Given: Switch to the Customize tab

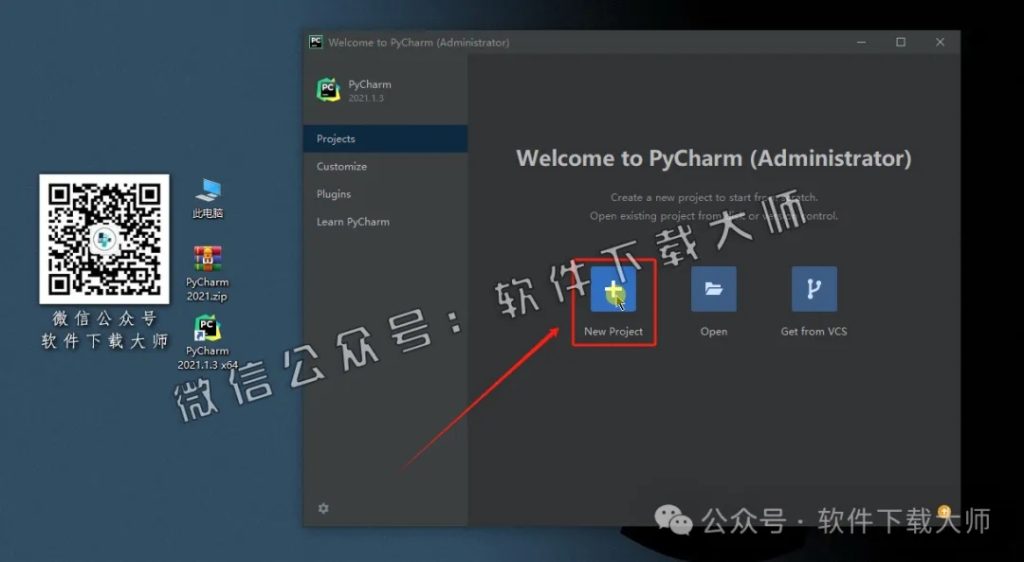Looking at the screenshot, I should 385,166.
